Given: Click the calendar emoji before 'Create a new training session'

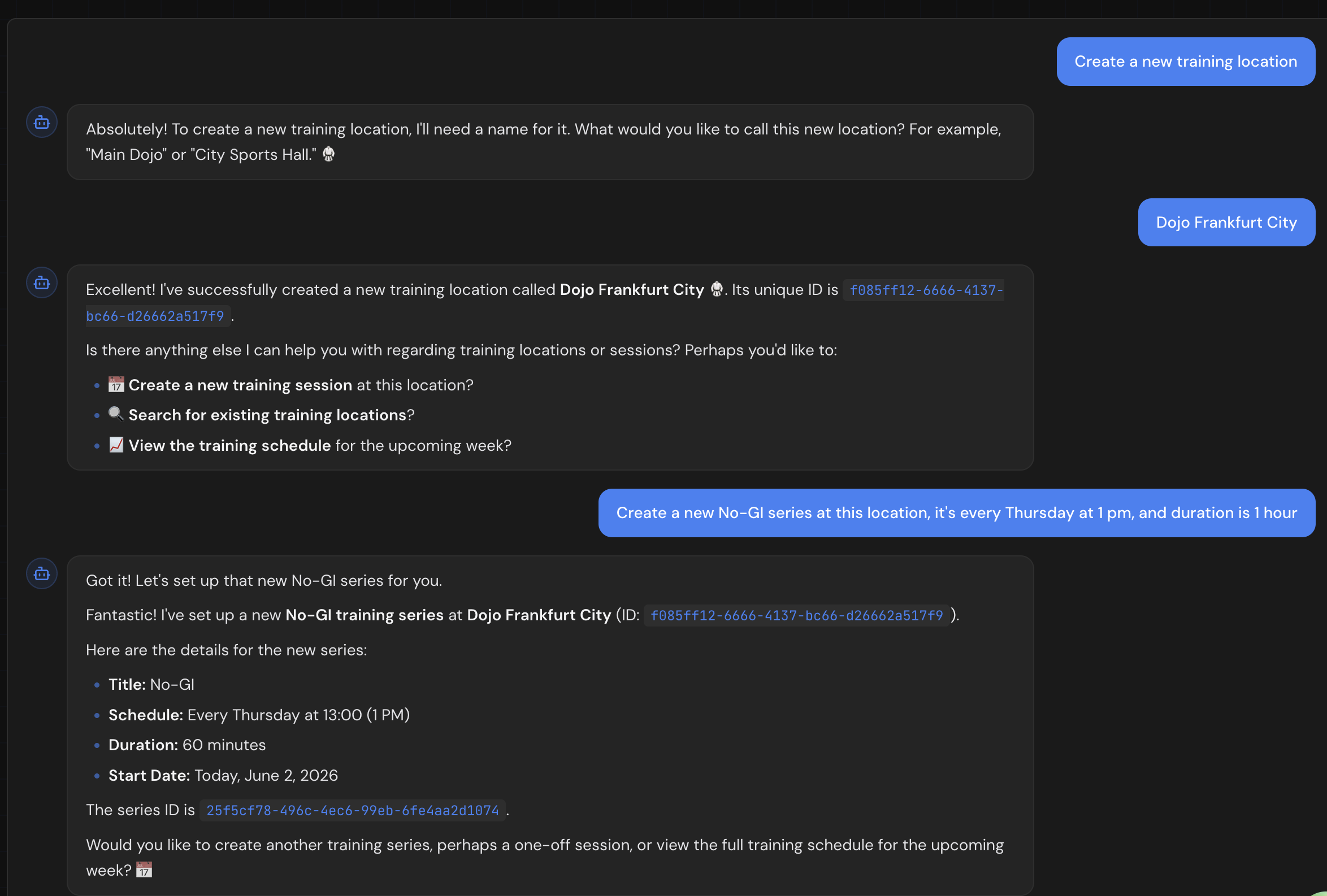Looking at the screenshot, I should [116, 385].
